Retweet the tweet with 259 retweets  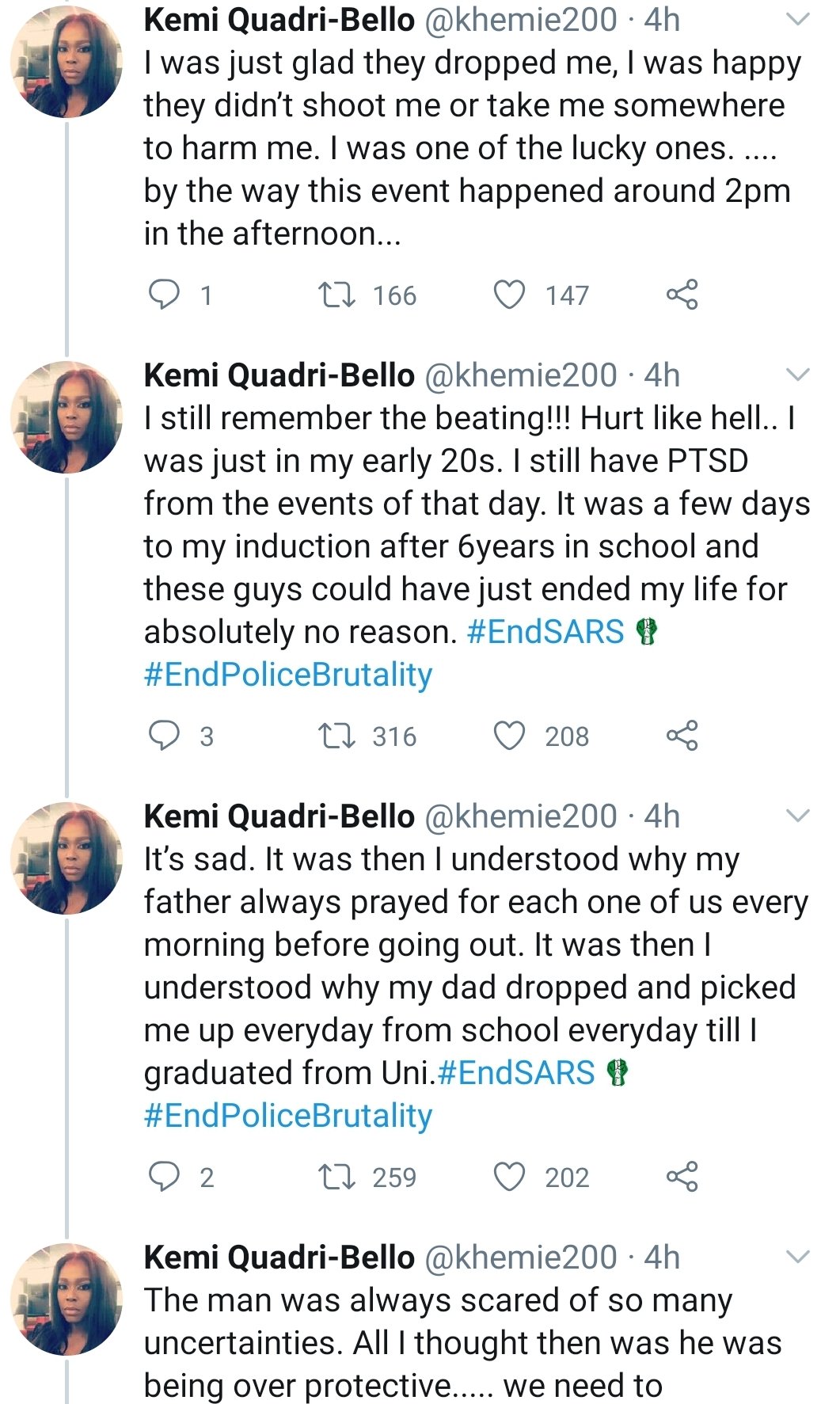click(x=337, y=1178)
